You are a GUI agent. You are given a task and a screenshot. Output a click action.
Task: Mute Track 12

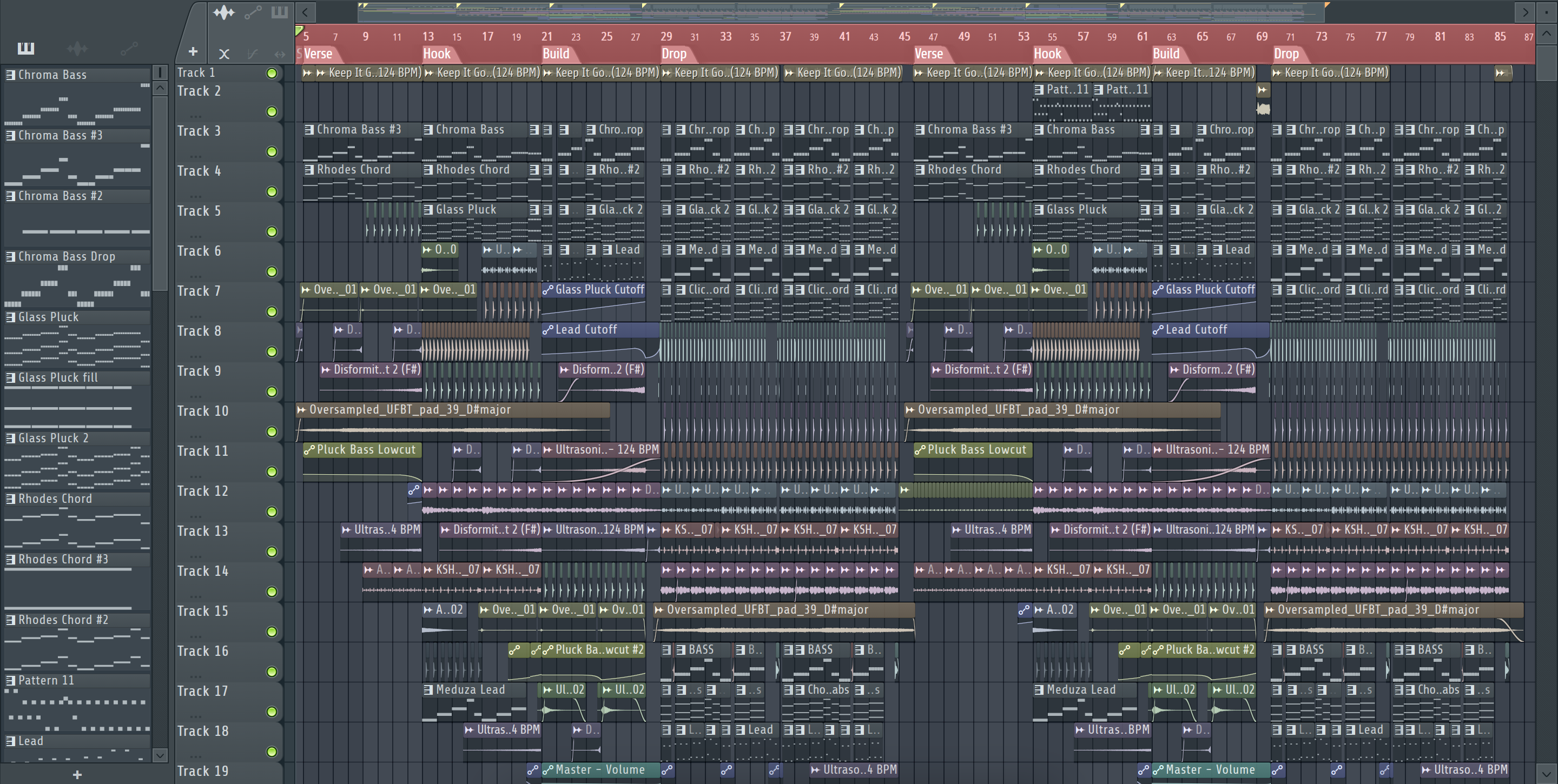pos(272,512)
